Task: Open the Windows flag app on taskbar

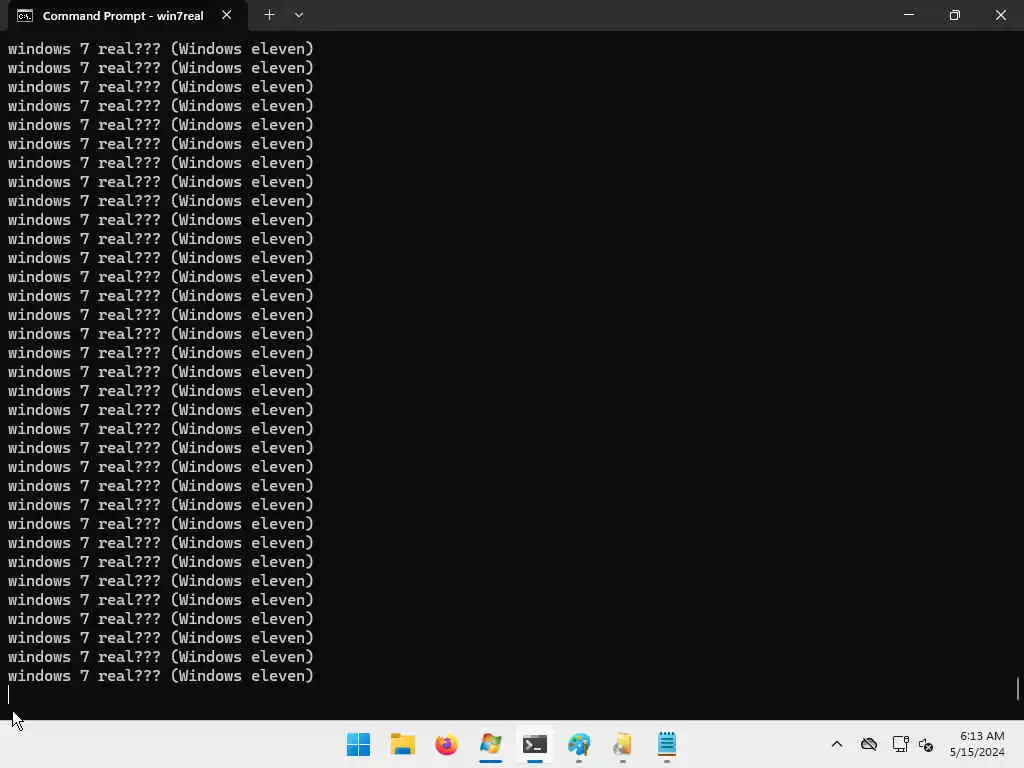Action: (490, 744)
